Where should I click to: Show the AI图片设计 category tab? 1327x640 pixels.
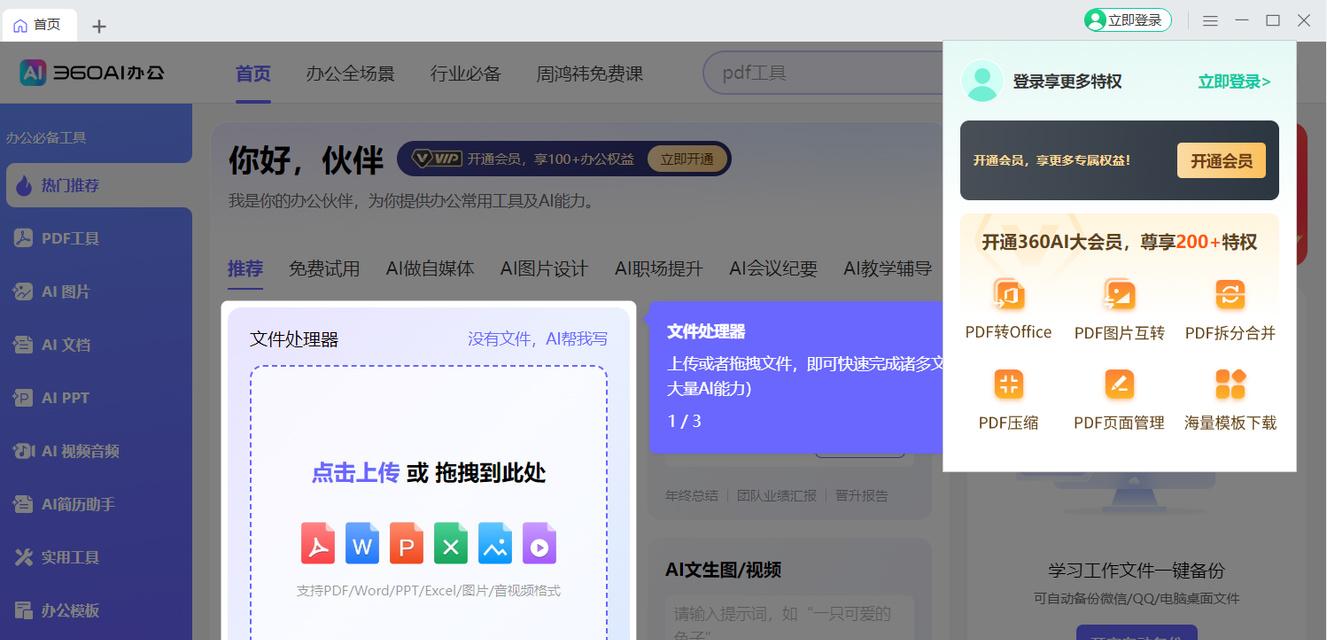pos(544,268)
